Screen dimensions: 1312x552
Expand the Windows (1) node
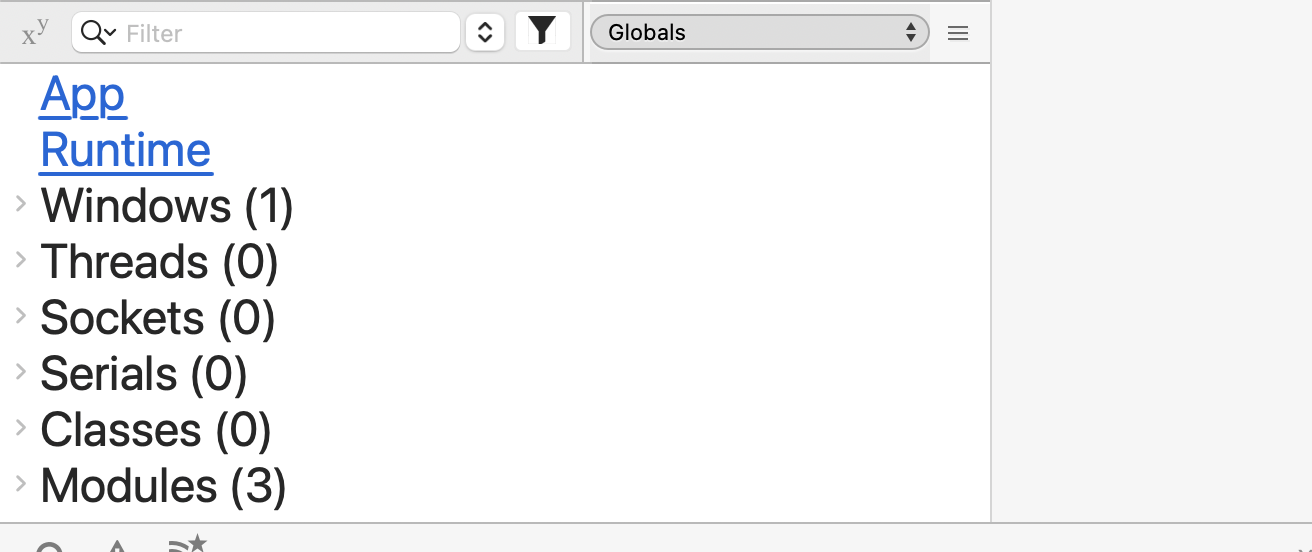[20, 204]
